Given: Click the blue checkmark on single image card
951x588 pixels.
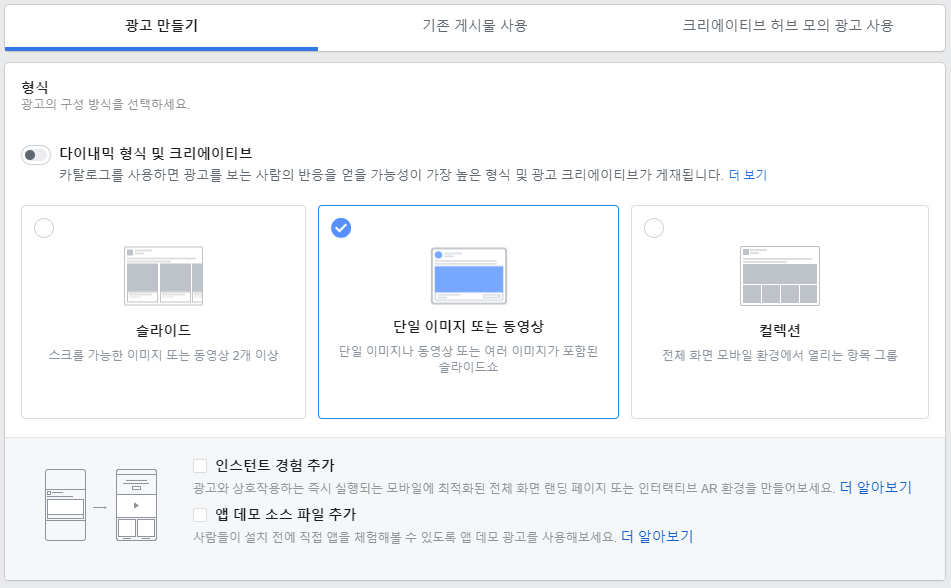Looking at the screenshot, I should [341, 228].
